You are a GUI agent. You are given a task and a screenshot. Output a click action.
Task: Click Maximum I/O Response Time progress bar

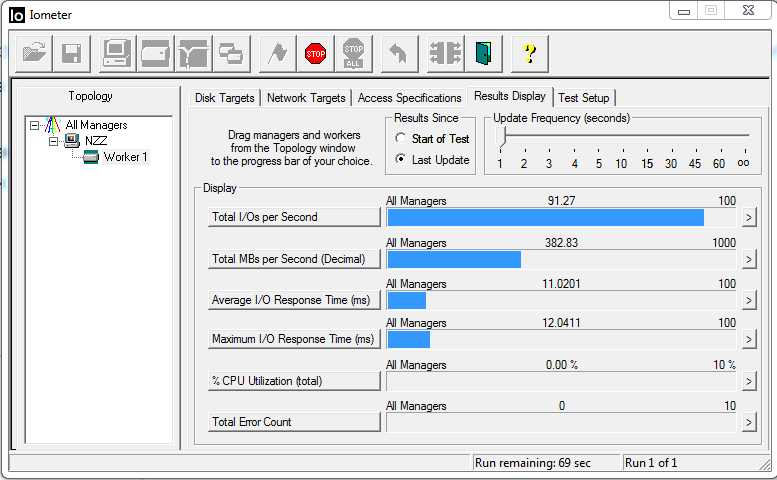561,340
